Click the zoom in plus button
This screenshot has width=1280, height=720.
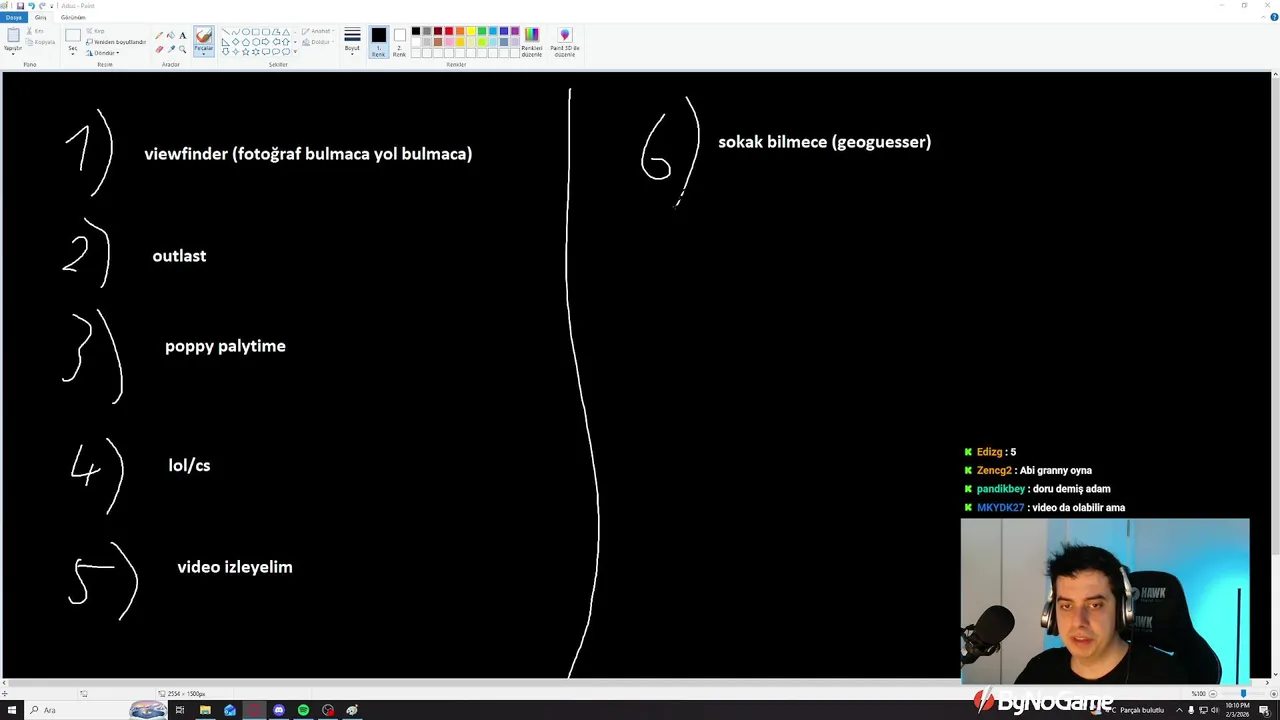click(1272, 693)
